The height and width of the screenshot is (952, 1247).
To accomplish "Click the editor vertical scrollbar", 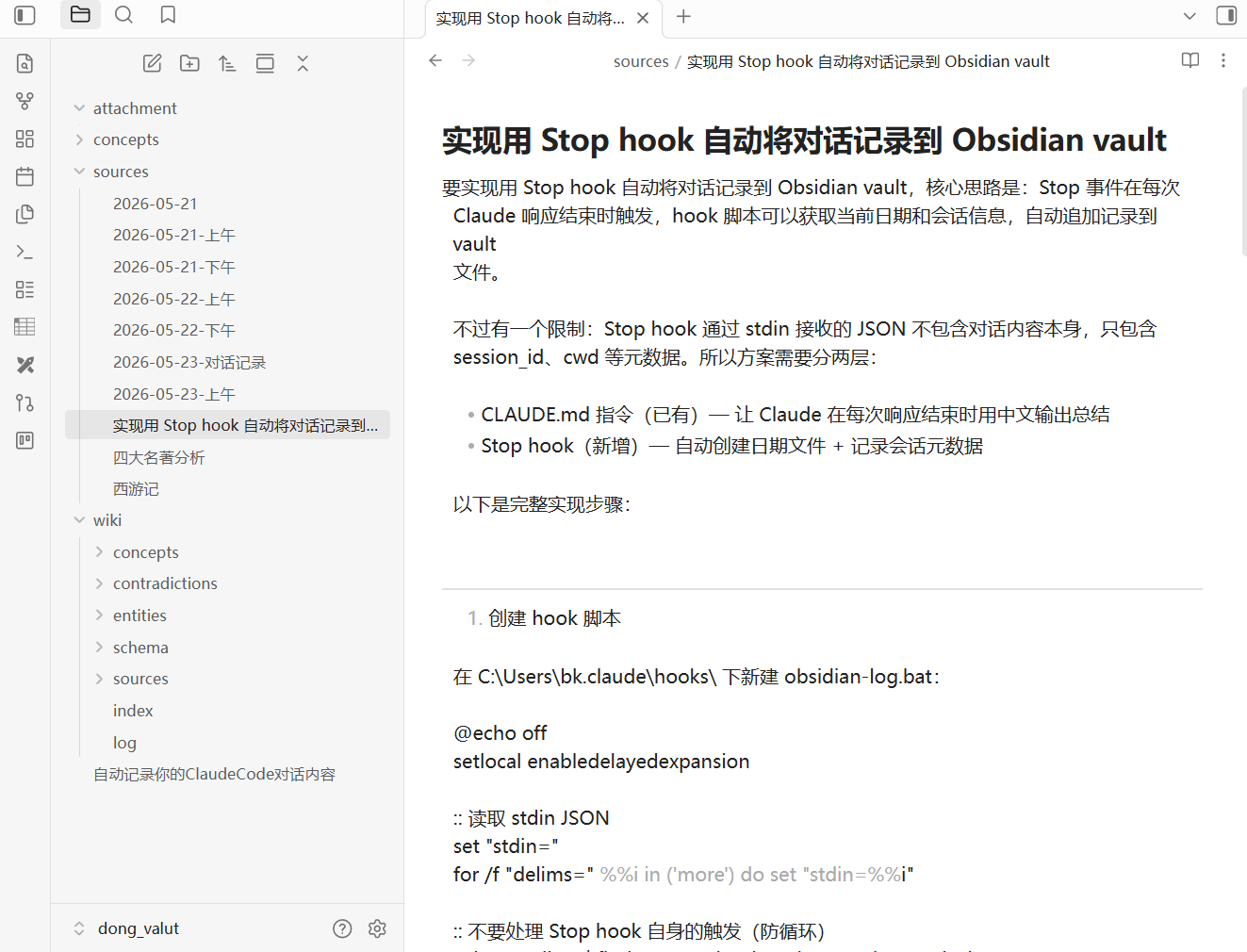I will pyautogui.click(x=1244, y=172).
